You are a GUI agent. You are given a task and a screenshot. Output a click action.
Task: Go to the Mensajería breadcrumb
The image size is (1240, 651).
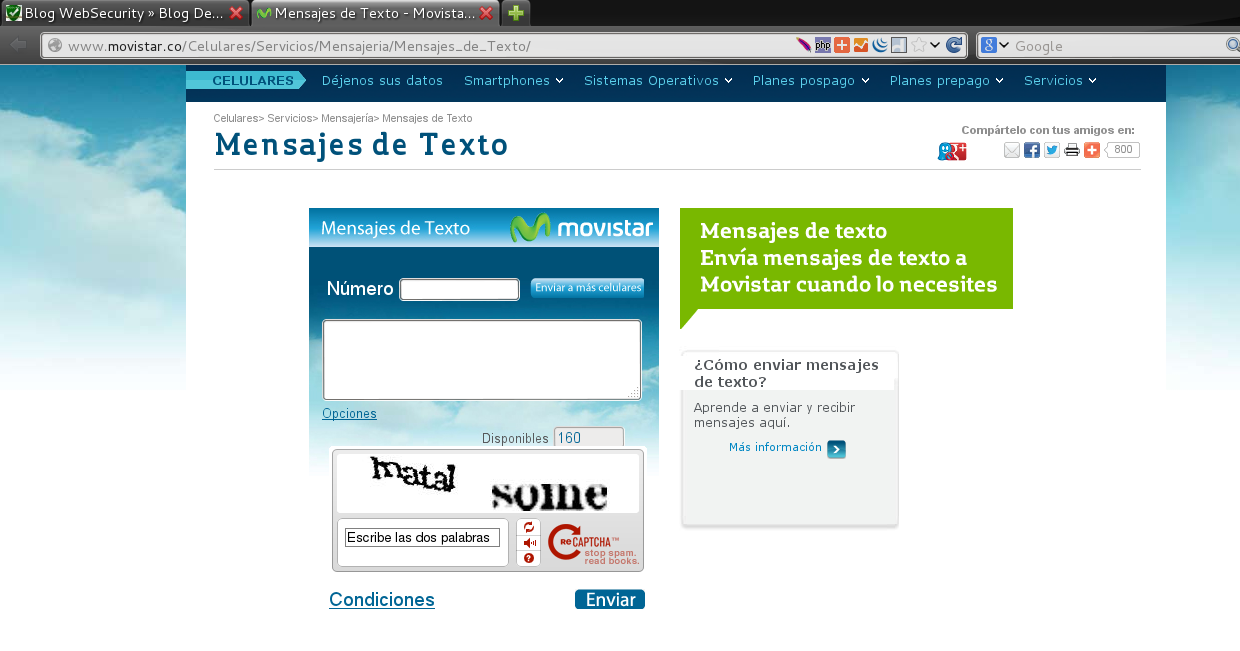click(346, 118)
